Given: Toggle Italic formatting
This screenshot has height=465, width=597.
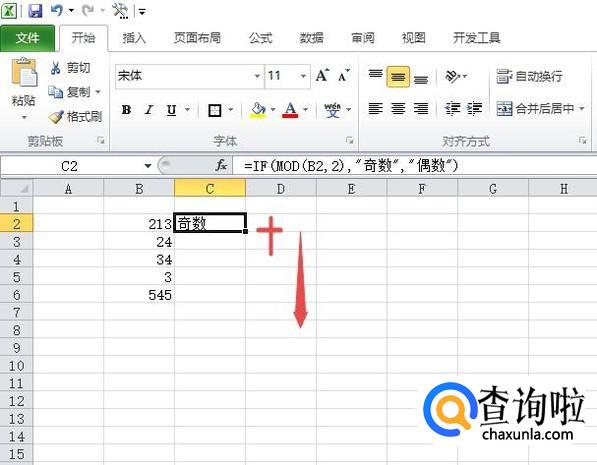Looking at the screenshot, I should coord(149,110).
